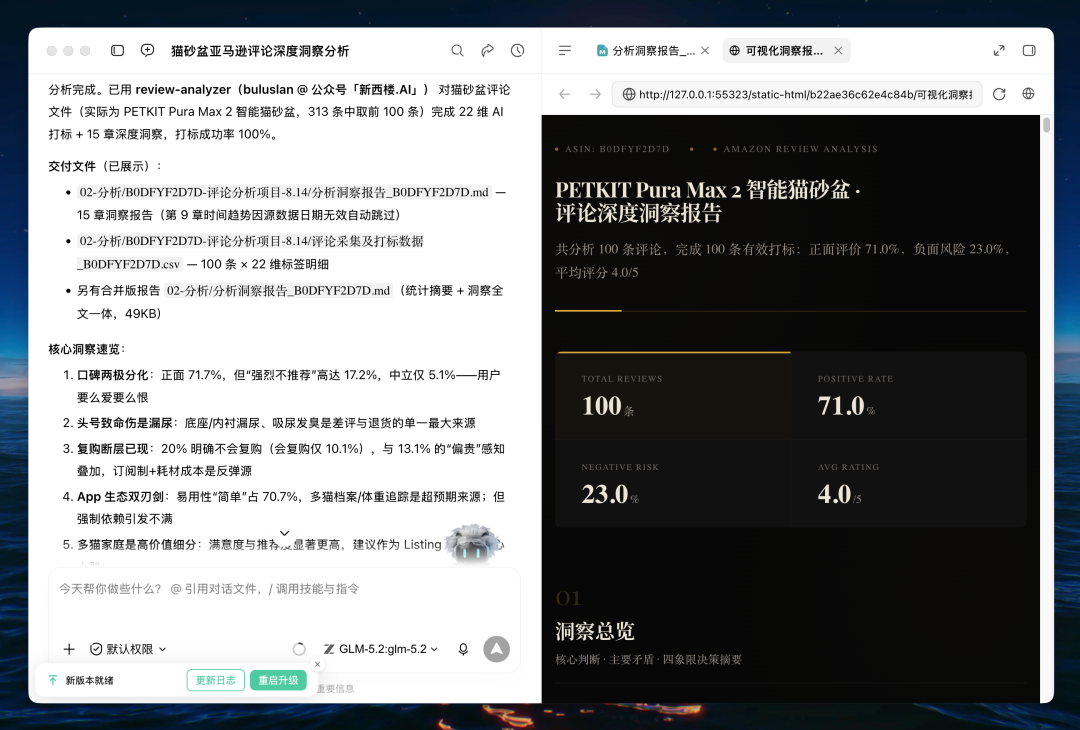Switch to 分析洞察报告 tab

click(645, 50)
